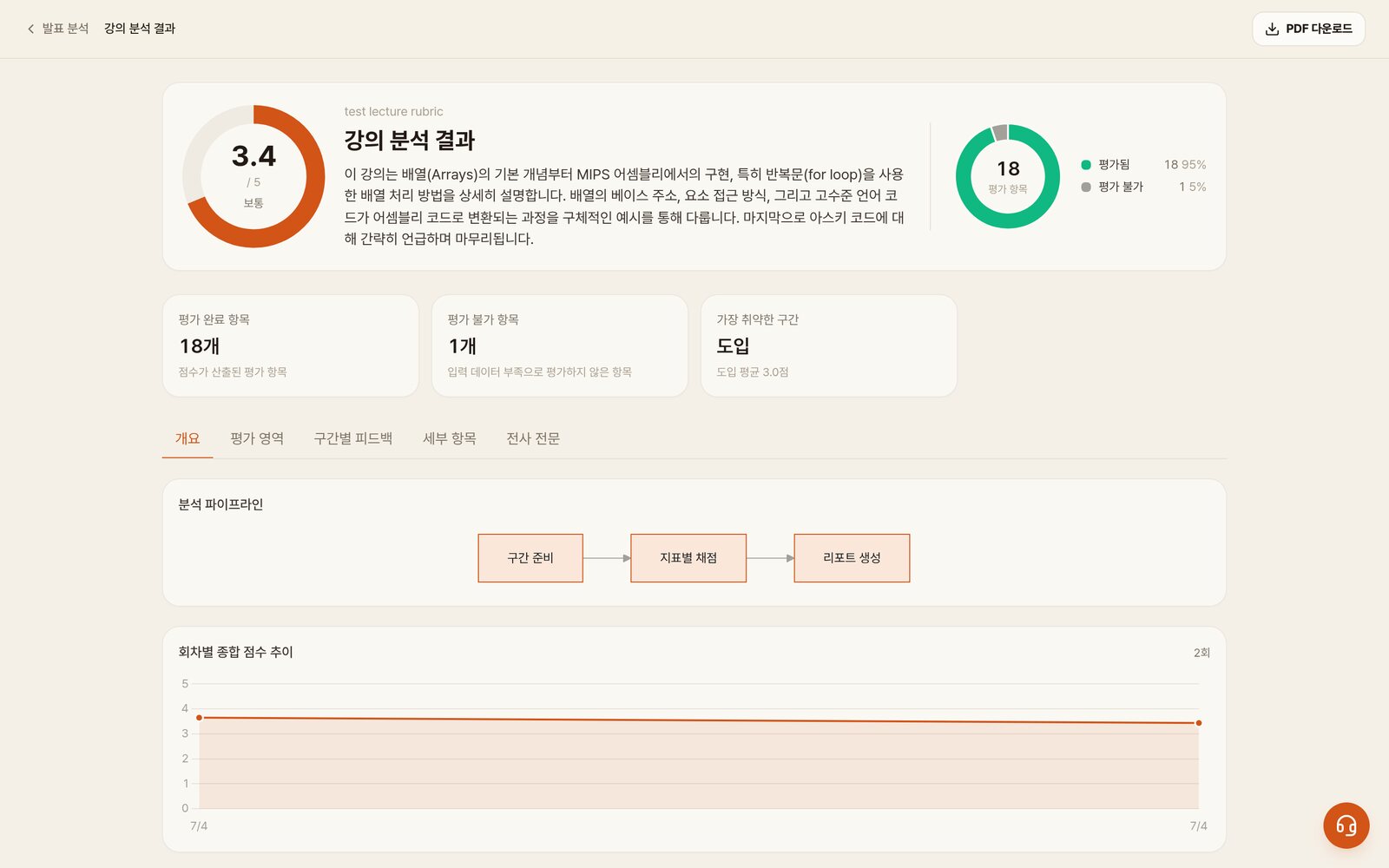Click the '회차별 종합 점수 추이' heading
This screenshot has height=868, width=1389.
click(235, 652)
